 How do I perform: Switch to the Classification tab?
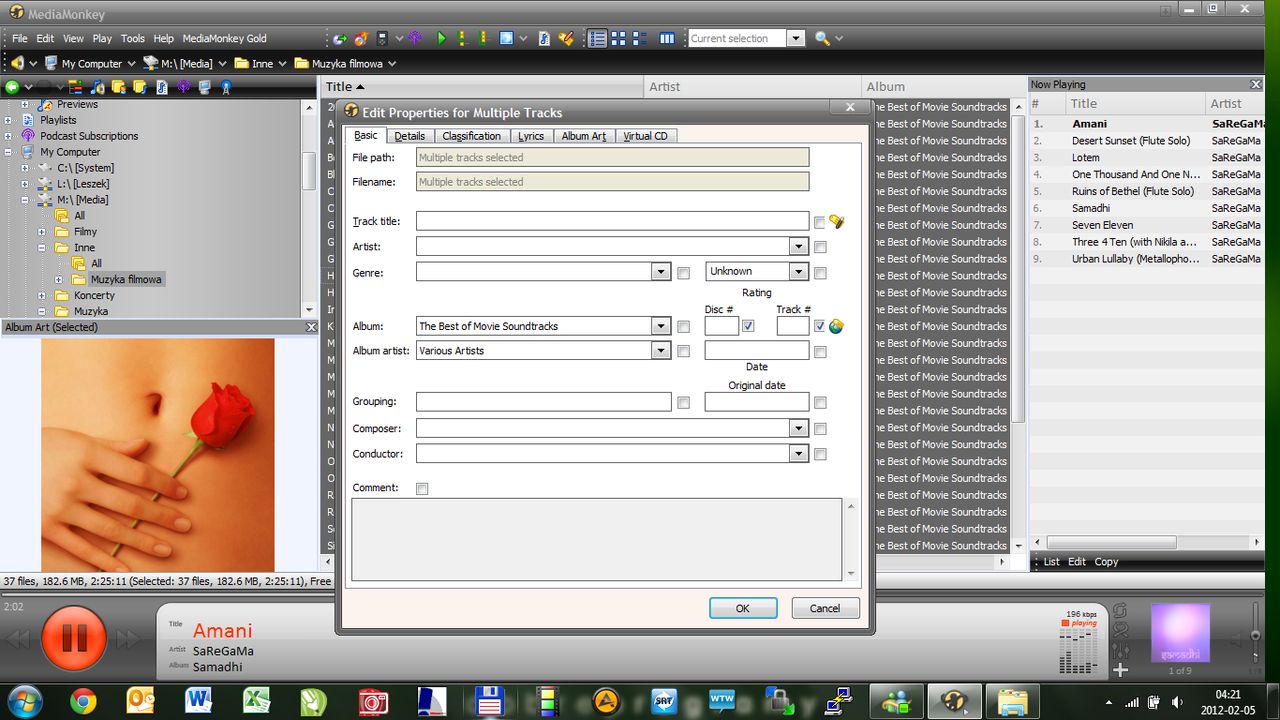tap(472, 136)
